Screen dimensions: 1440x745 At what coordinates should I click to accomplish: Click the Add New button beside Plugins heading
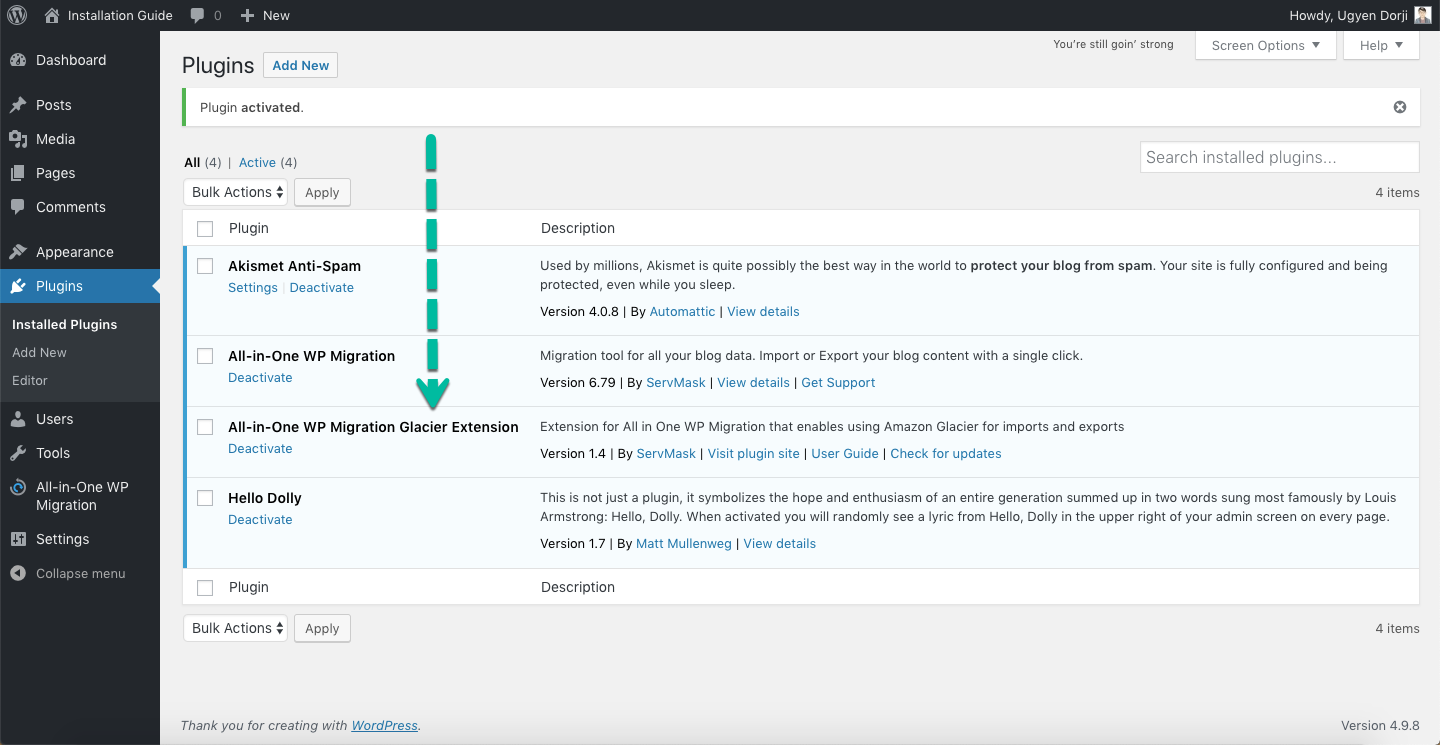[300, 65]
